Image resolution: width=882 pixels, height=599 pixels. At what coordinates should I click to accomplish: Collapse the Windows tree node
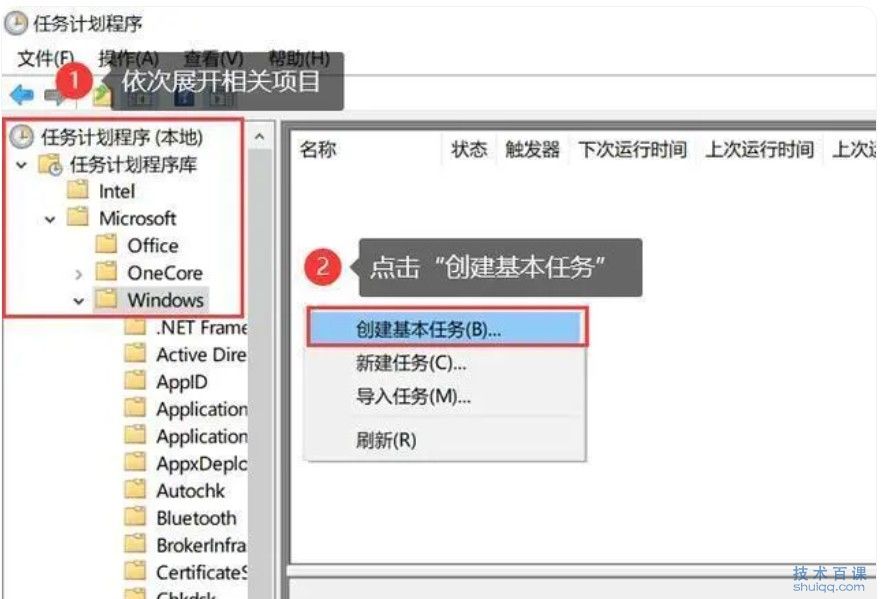[79, 301]
